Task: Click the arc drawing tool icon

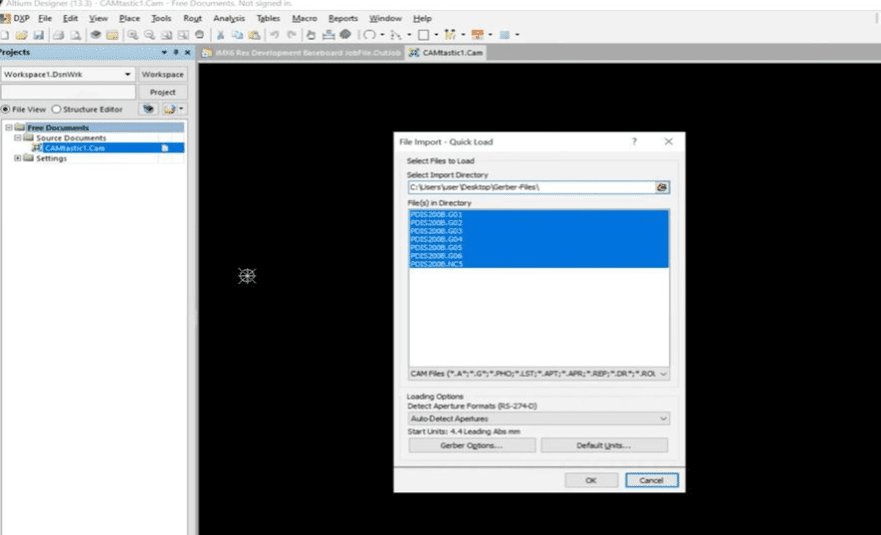Action: (369, 35)
